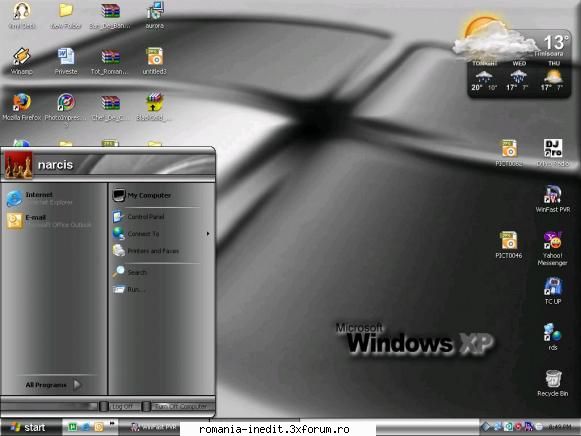
Task: Open the New Folder on desktop
Action: [x=66, y=16]
